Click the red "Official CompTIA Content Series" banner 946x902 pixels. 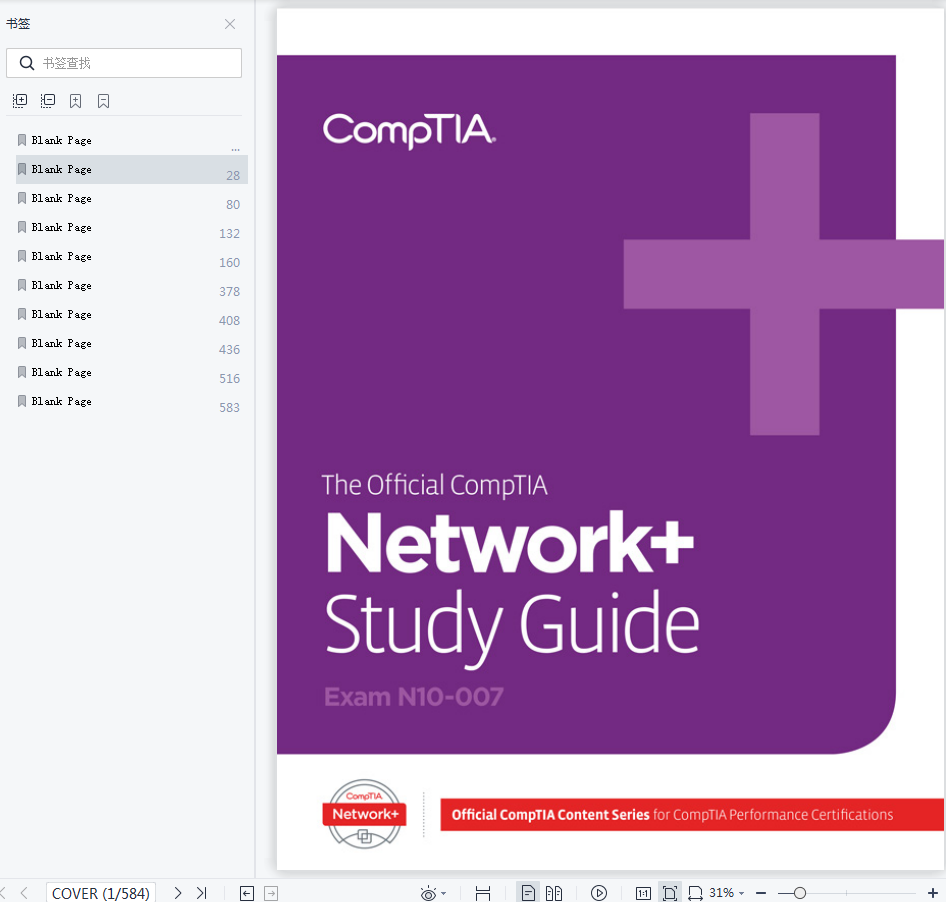pos(692,815)
